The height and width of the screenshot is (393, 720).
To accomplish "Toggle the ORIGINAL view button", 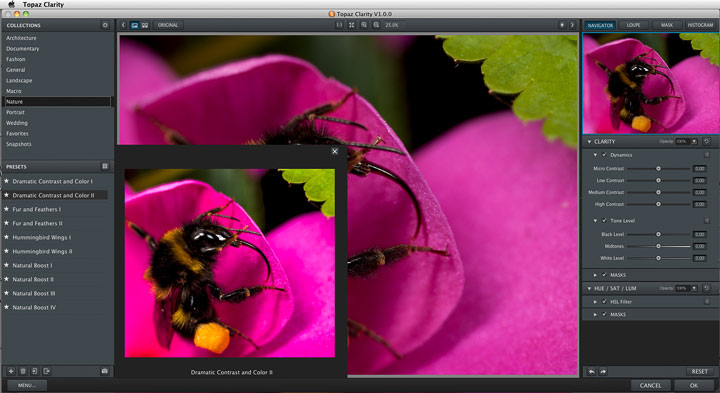I will (168, 25).
